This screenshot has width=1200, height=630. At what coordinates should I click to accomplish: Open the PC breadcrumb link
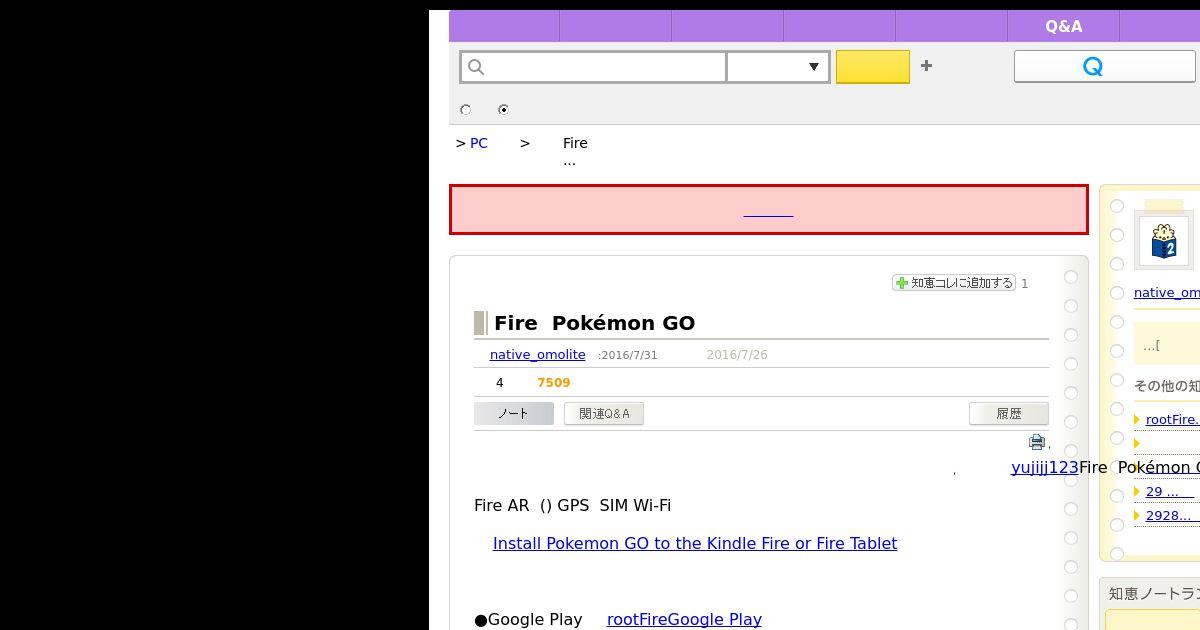click(x=479, y=143)
